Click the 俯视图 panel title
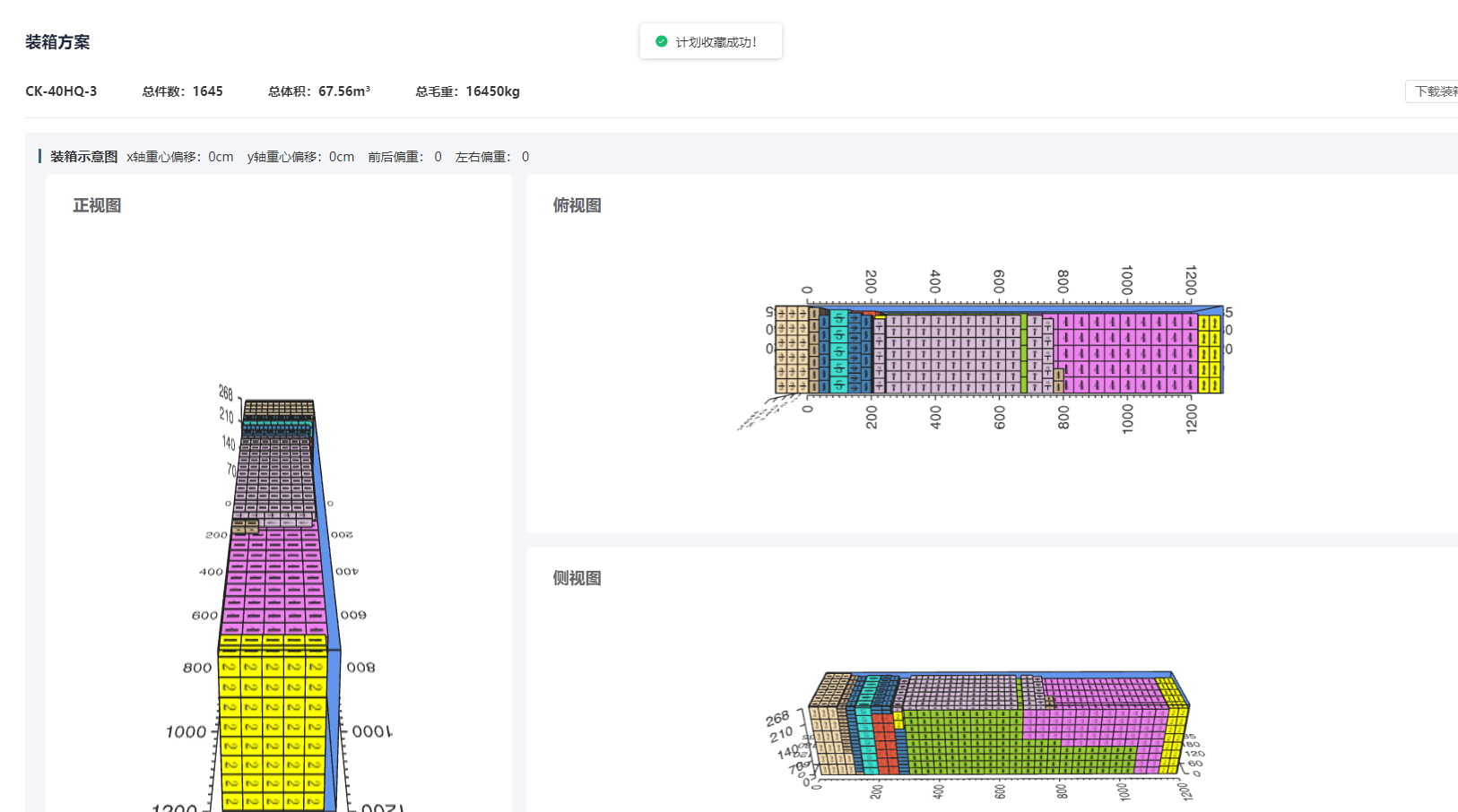Screen dimensions: 1458x812 coord(577,205)
